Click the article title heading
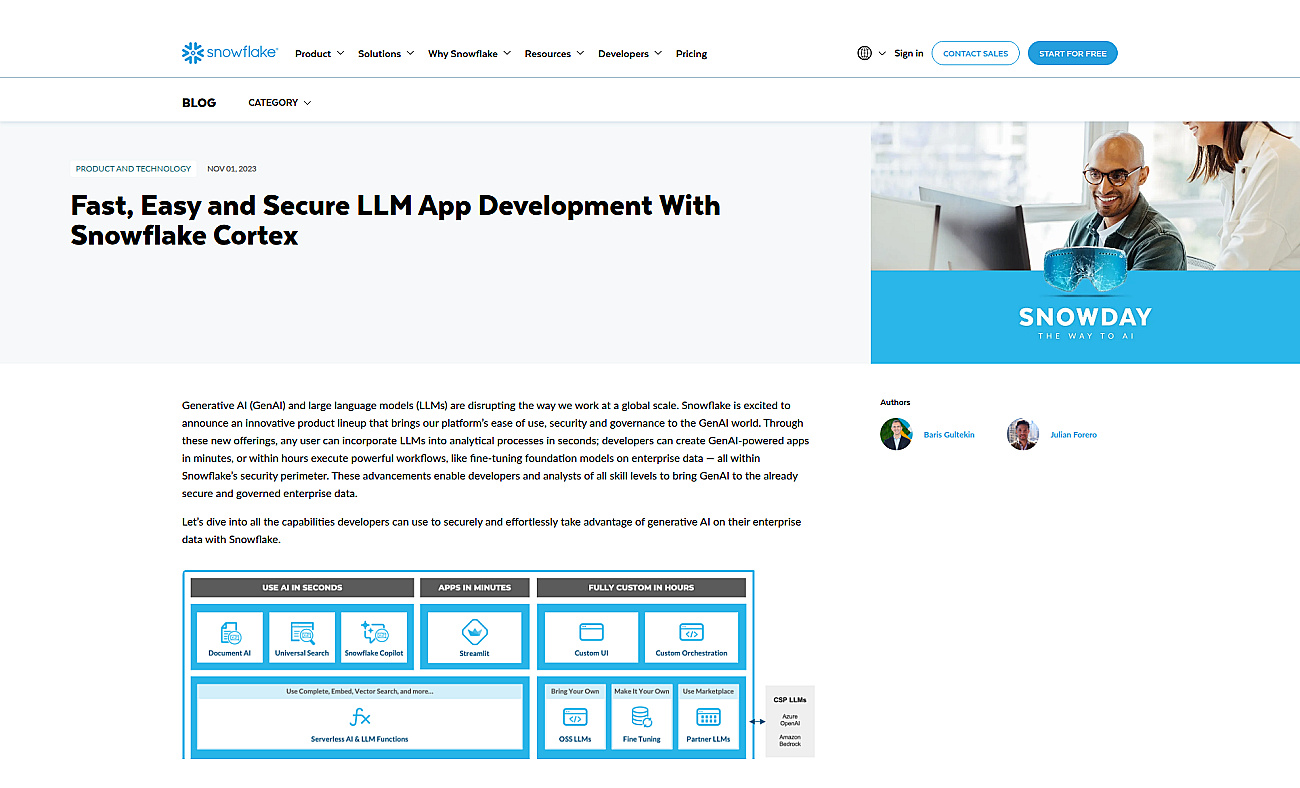This screenshot has height=788, width=1300. 395,221
